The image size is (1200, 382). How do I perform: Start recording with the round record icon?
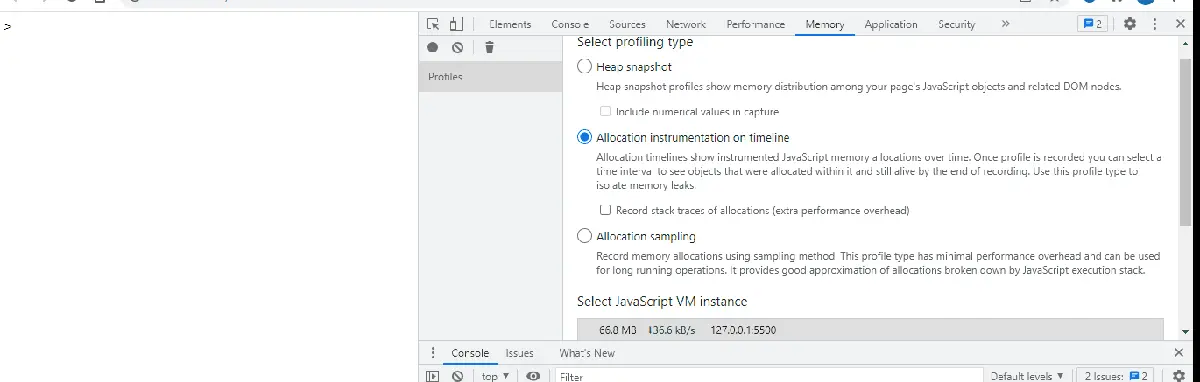coord(433,47)
